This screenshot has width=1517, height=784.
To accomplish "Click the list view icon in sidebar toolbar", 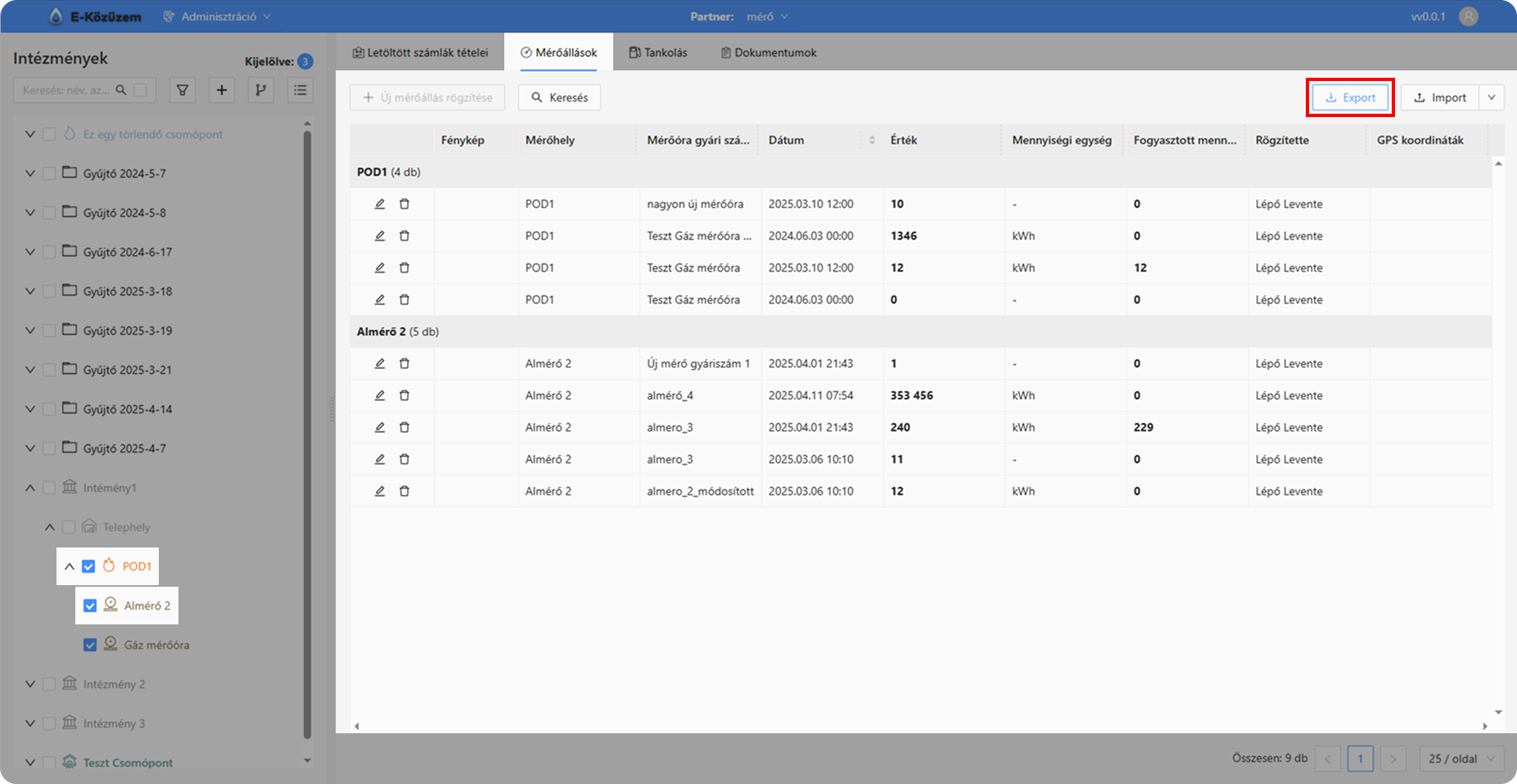I will coord(300,90).
